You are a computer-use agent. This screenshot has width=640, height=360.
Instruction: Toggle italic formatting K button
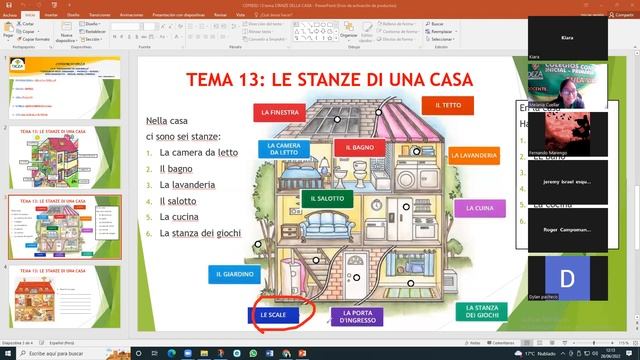click(122, 37)
